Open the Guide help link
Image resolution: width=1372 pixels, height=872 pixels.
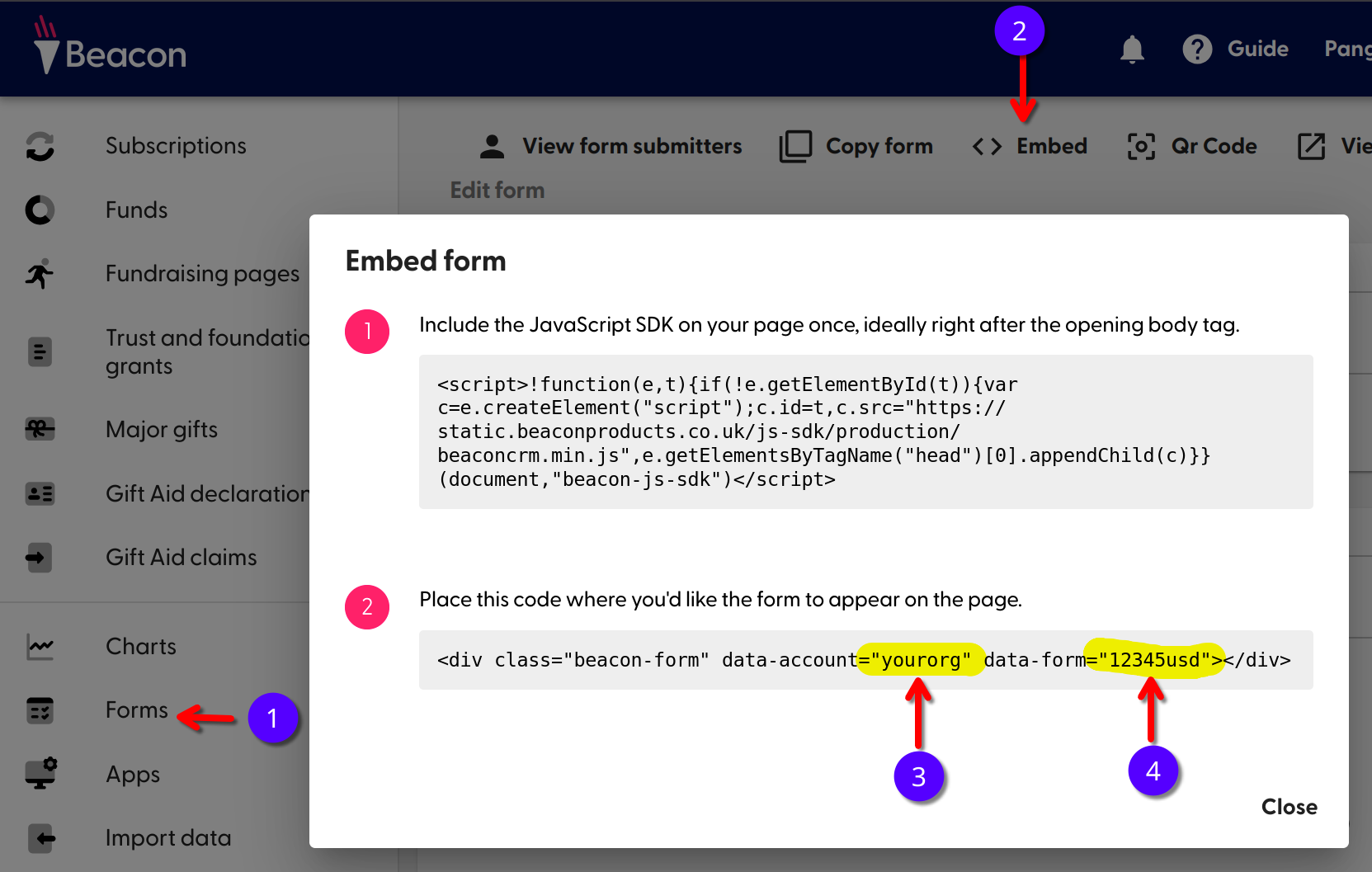pos(1236,49)
